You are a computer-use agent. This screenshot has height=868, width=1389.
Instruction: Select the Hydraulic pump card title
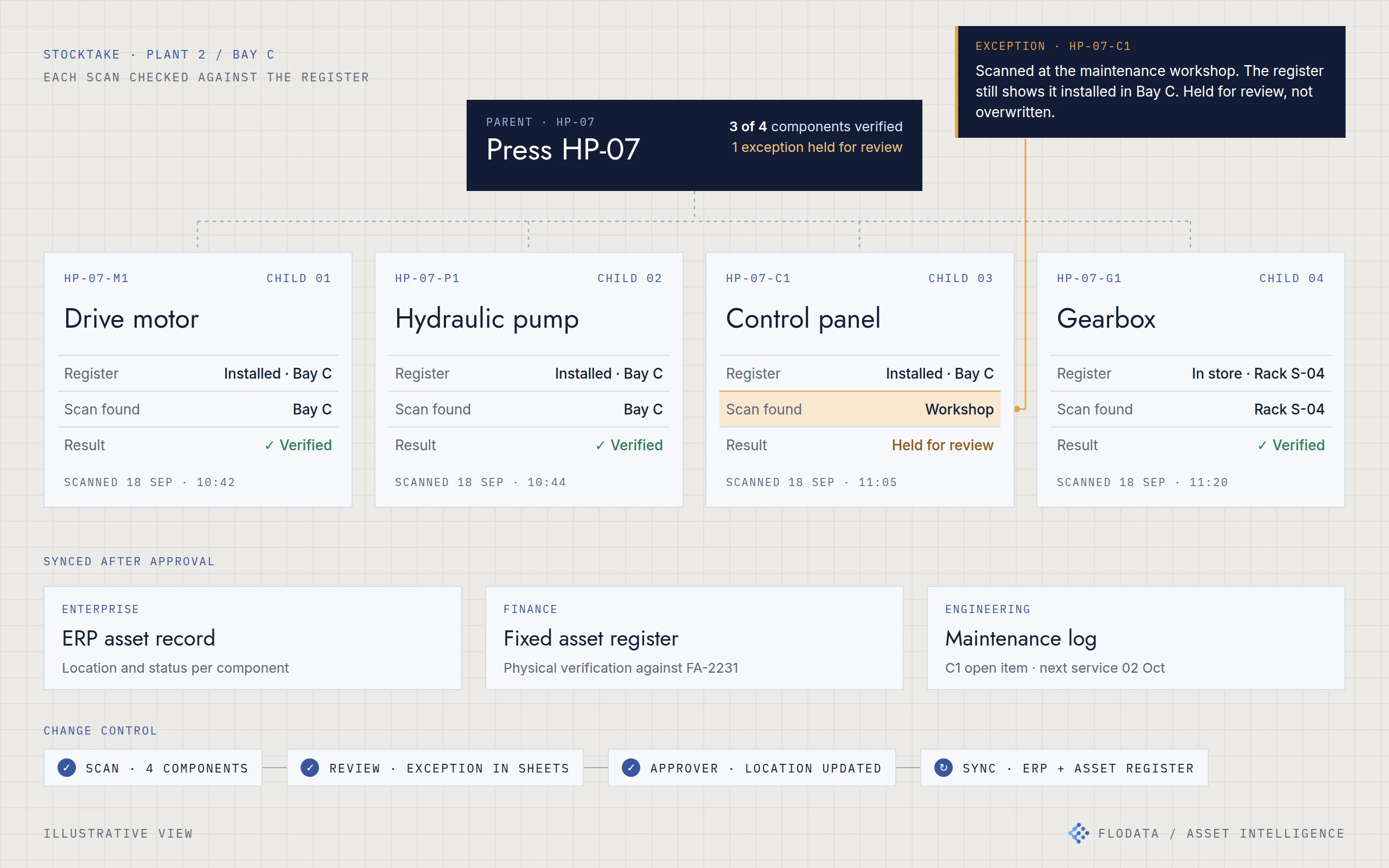pyautogui.click(x=487, y=320)
